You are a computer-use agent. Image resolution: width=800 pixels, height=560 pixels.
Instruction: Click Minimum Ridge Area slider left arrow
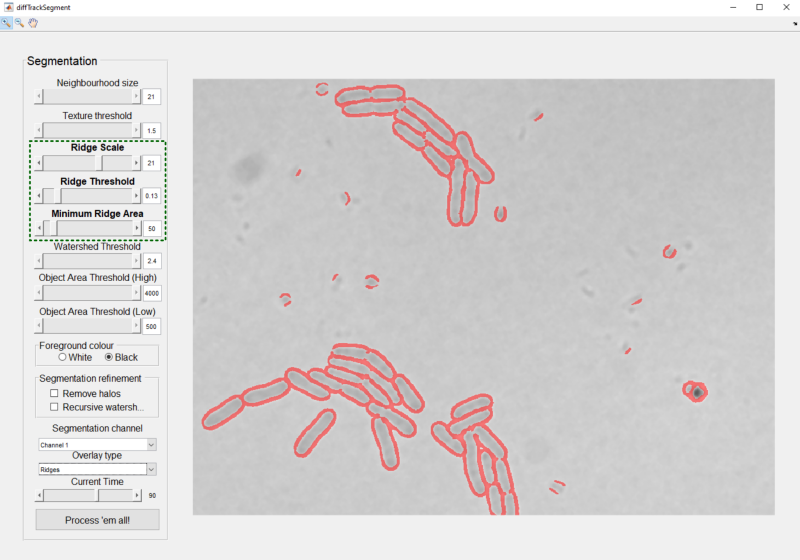[39, 228]
